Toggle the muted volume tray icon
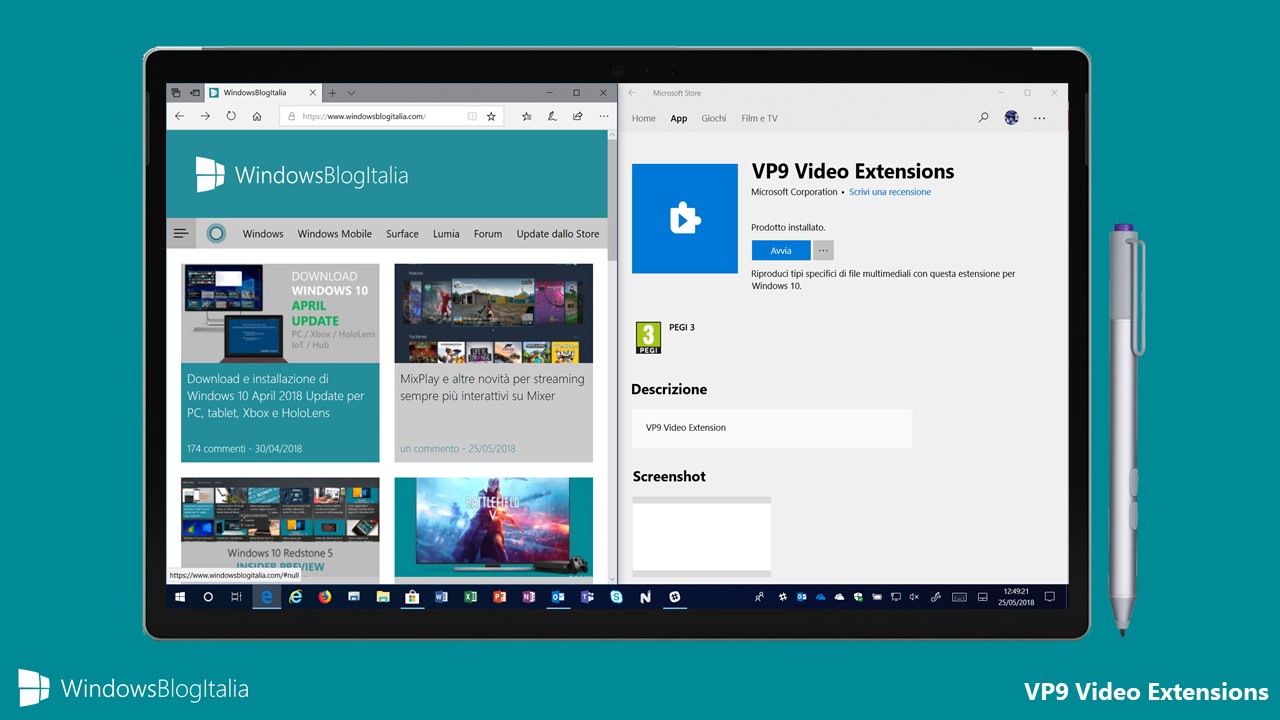 point(914,597)
